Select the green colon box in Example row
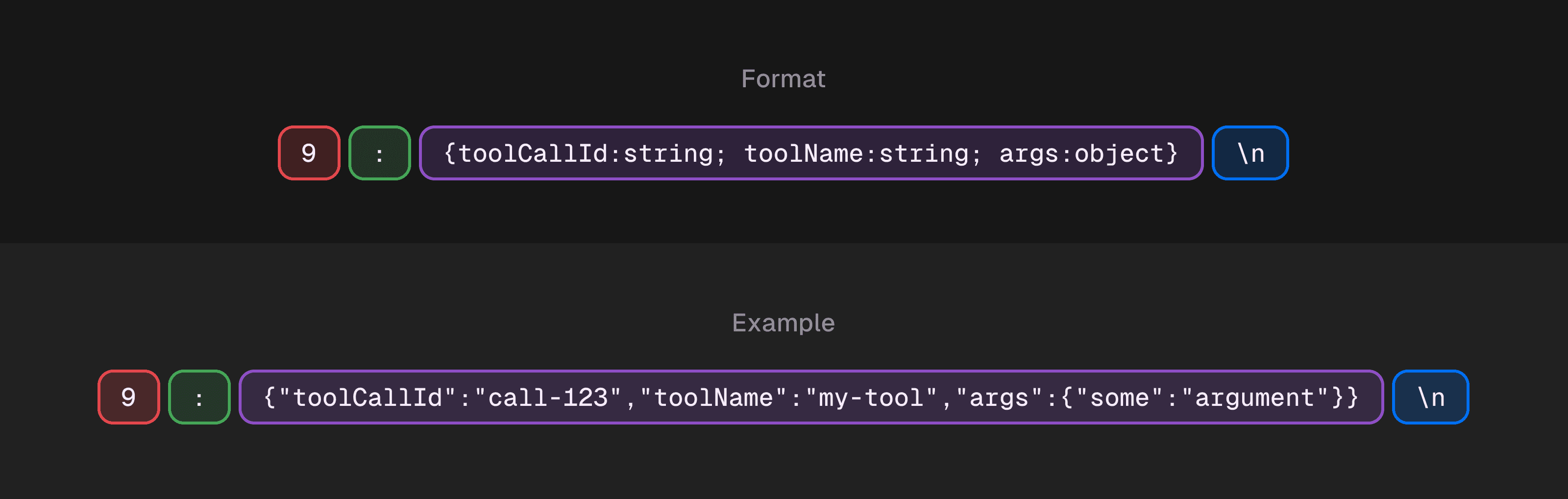 (x=199, y=397)
